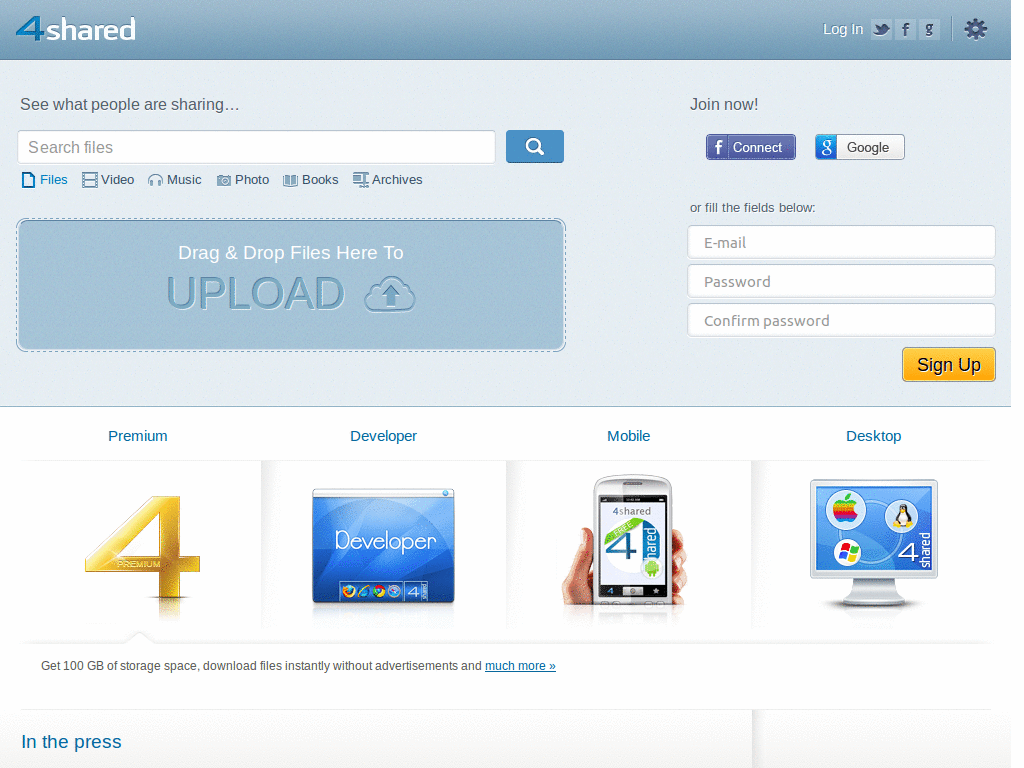Sign in with the Facebook Connect button
The height and width of the screenshot is (768, 1024).
coord(750,146)
